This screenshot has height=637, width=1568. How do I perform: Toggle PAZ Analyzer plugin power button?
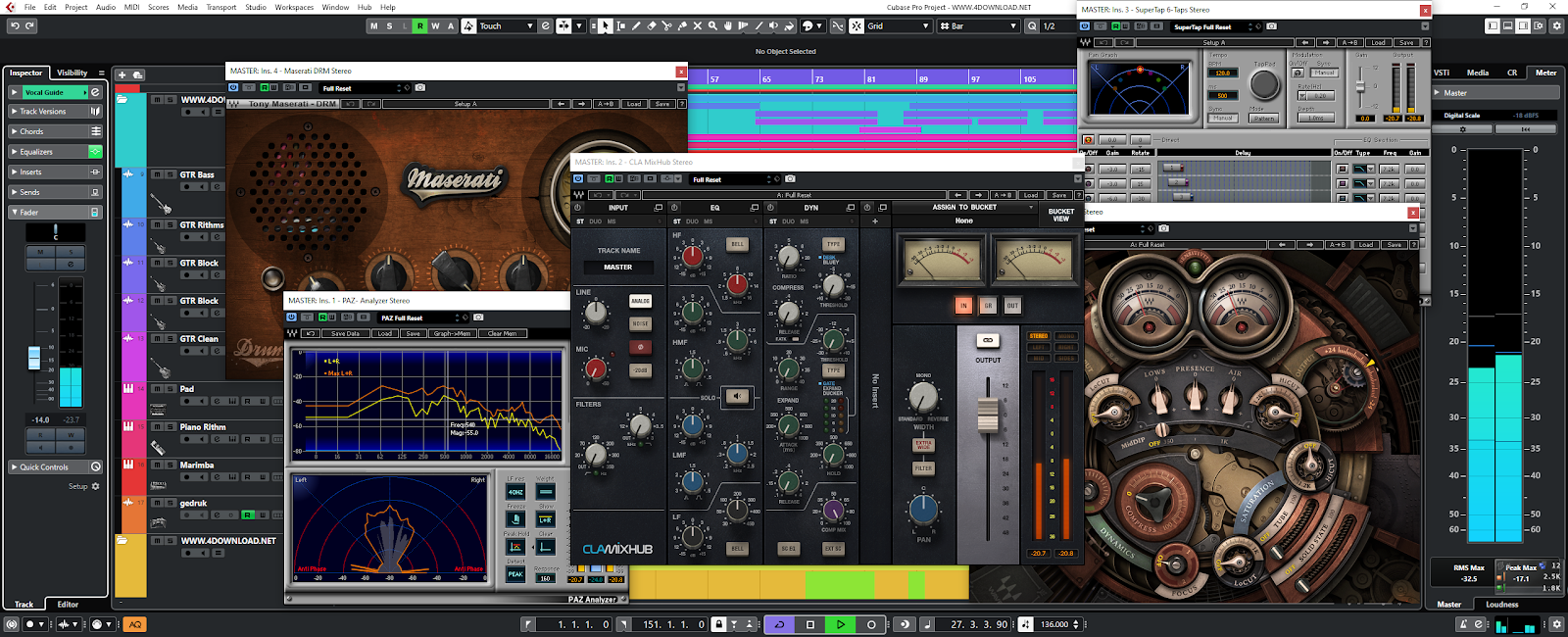click(x=291, y=318)
